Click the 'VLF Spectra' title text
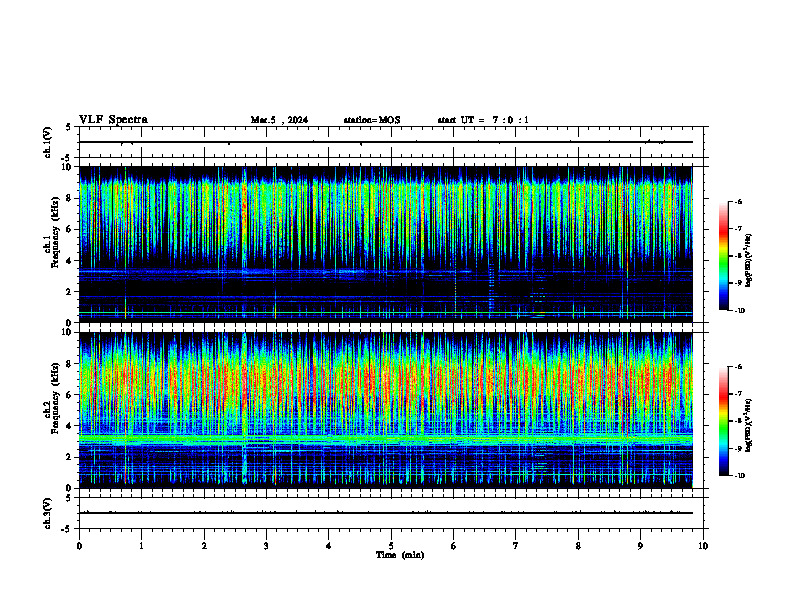The width and height of the screenshot is (792, 612). (113, 120)
